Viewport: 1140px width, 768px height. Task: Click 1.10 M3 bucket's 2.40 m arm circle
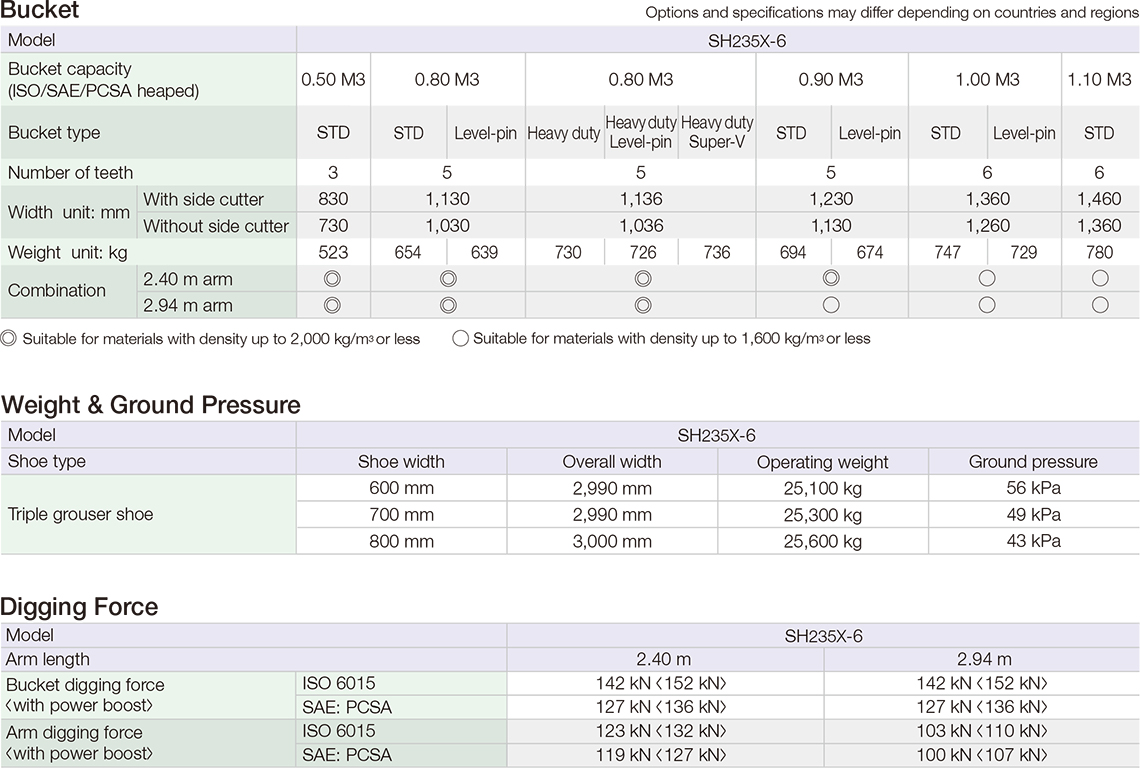(x=1100, y=278)
